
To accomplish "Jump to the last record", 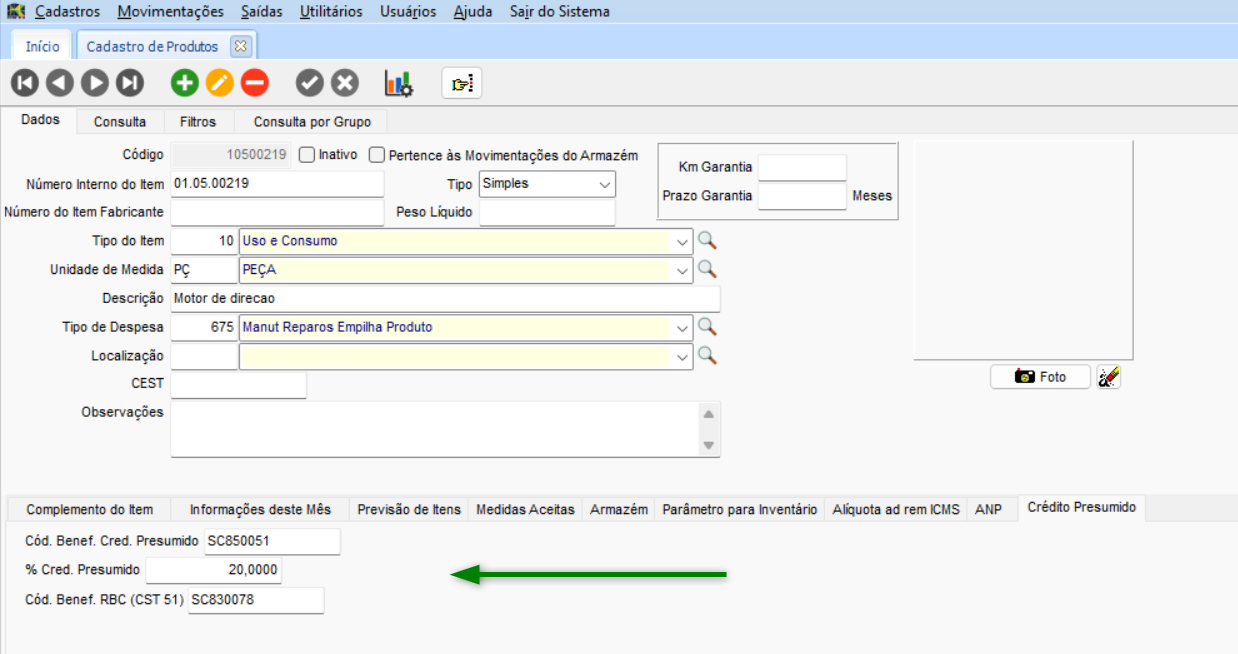I will 130,83.
